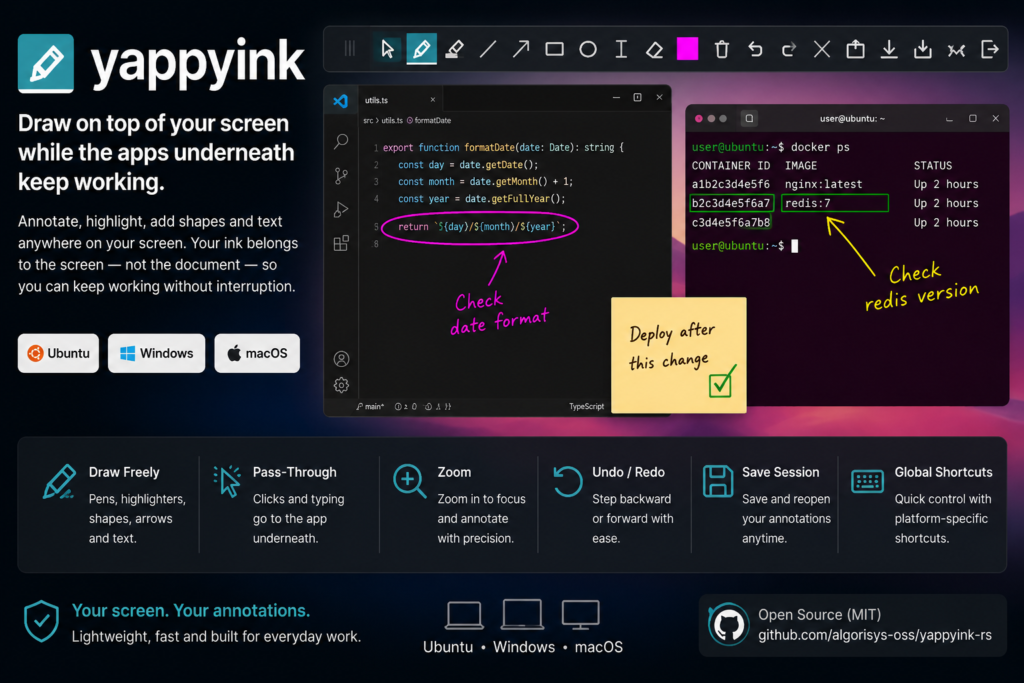Select the pointer cursor tool in toolbar
The height and width of the screenshot is (683, 1024).
pyautogui.click(x=387, y=49)
